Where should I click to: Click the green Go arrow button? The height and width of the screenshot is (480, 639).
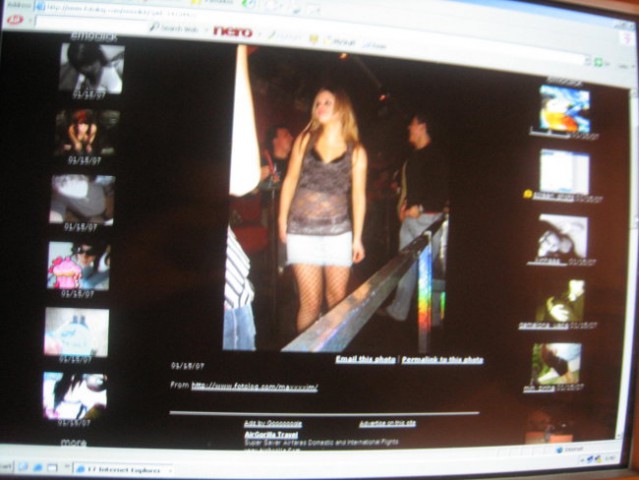click(598, 62)
